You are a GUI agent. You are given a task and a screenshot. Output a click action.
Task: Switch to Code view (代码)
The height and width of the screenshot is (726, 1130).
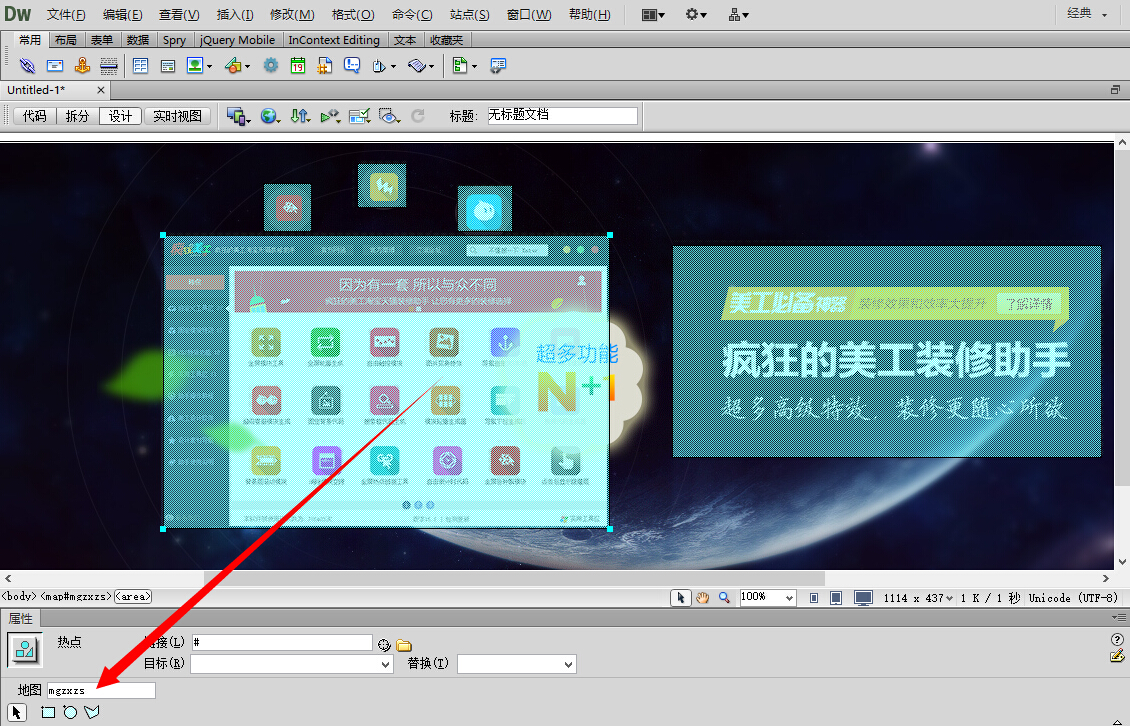tap(35, 116)
